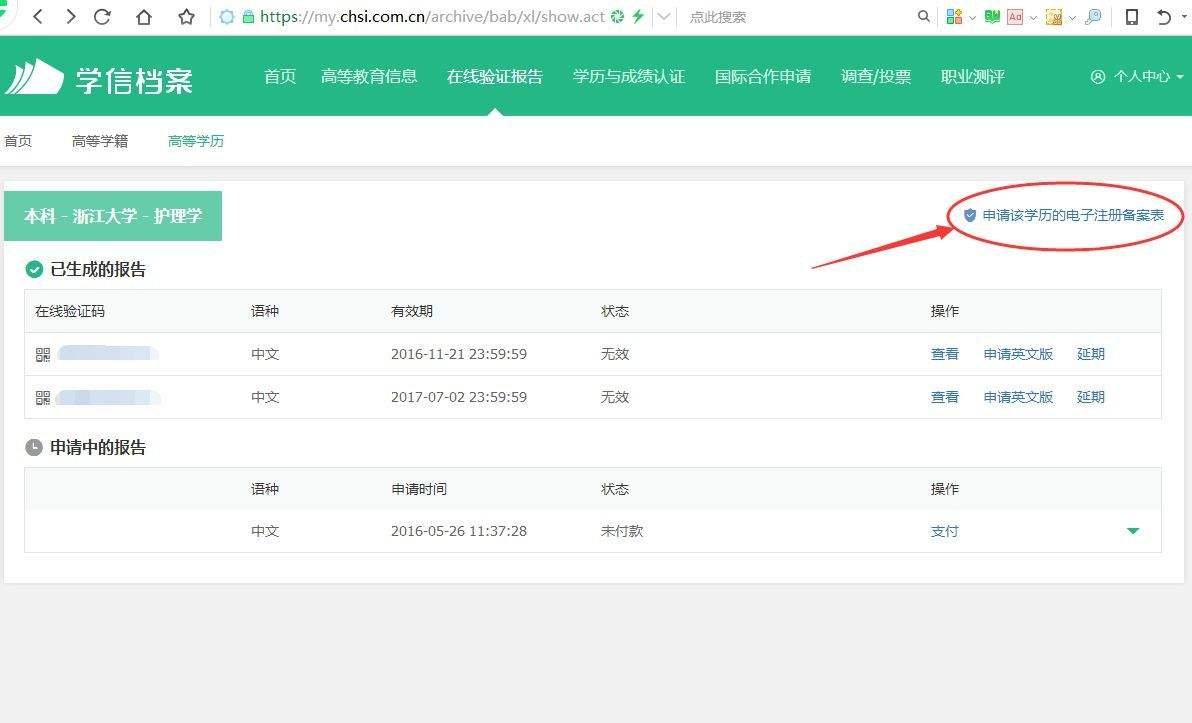Screen dimensions: 1192x723
Task: Click the QR code icon beside the first verification code
Action: (42, 353)
